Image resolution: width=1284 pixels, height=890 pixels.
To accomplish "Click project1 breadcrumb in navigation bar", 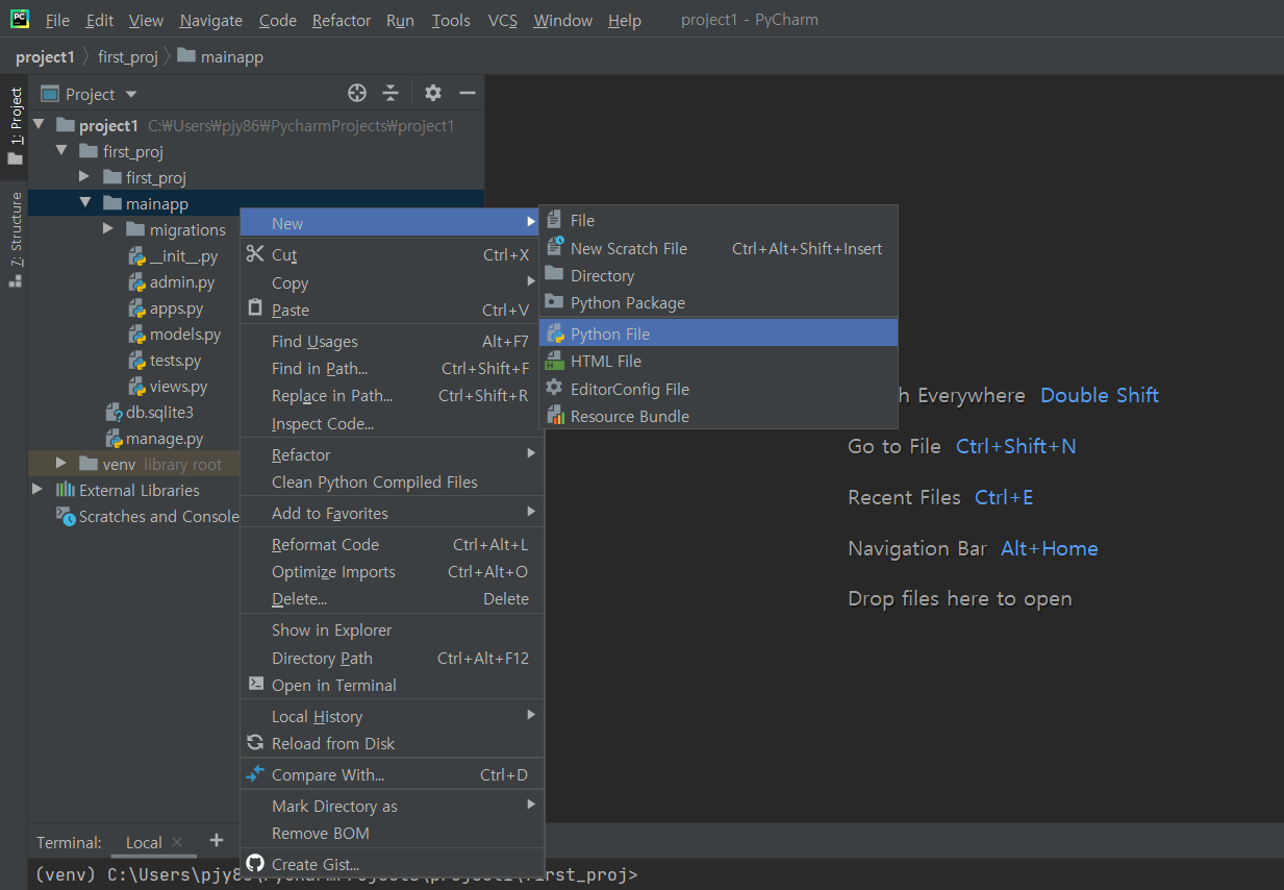I will click(45, 57).
